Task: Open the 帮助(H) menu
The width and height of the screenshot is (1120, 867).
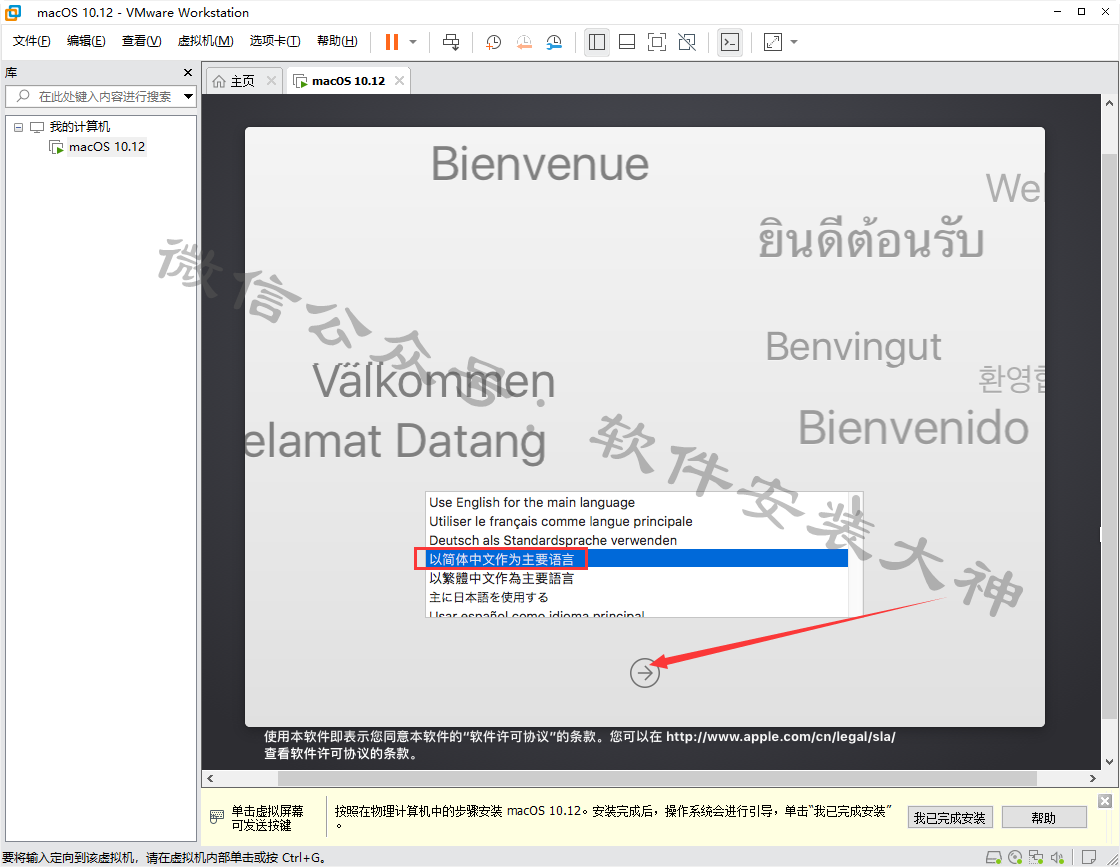Action: coord(337,41)
